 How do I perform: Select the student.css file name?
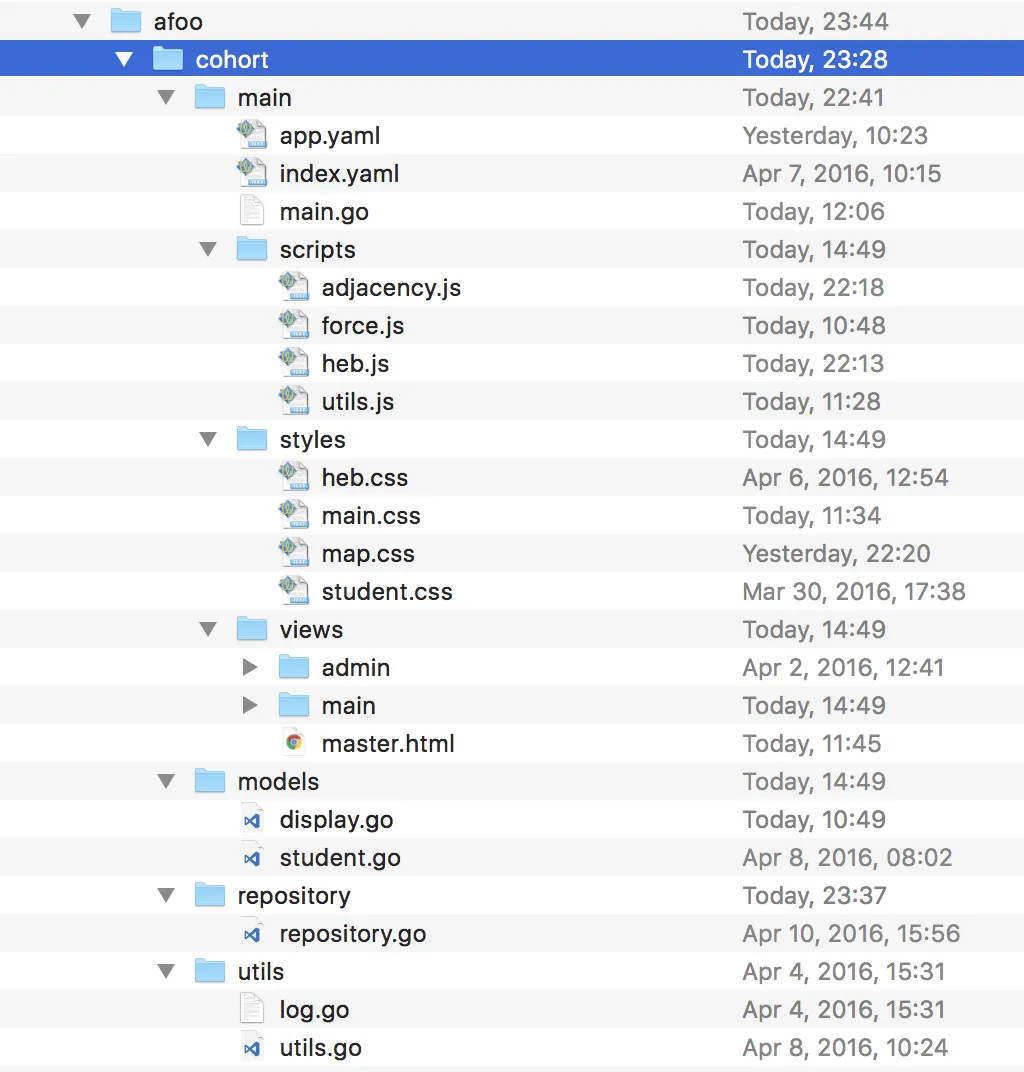(x=387, y=592)
